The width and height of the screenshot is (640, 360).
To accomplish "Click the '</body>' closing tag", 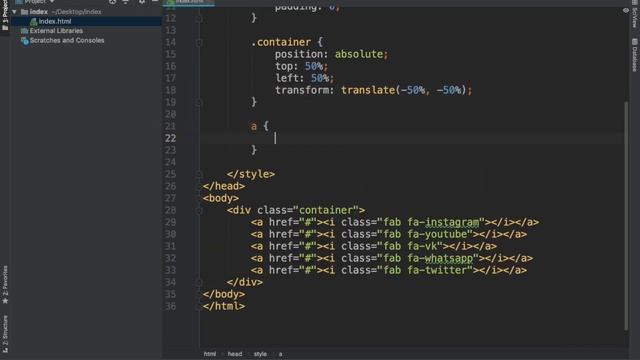I will pyautogui.click(x=224, y=294).
